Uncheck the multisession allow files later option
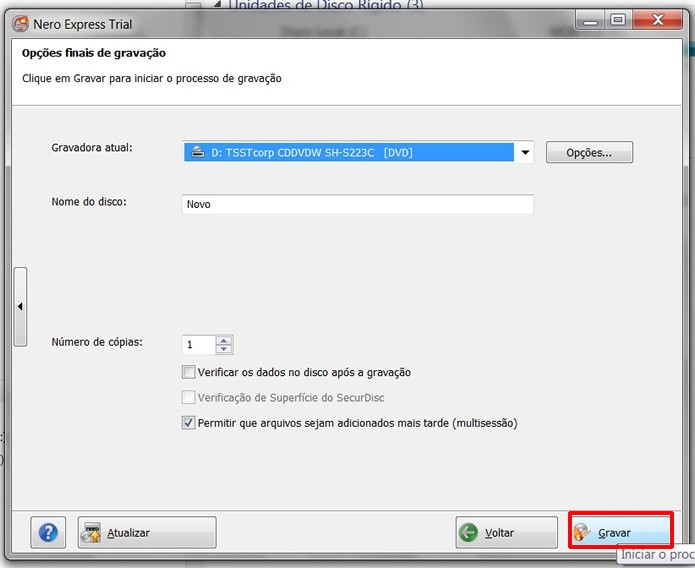The height and width of the screenshot is (568, 695). pyautogui.click(x=188, y=423)
